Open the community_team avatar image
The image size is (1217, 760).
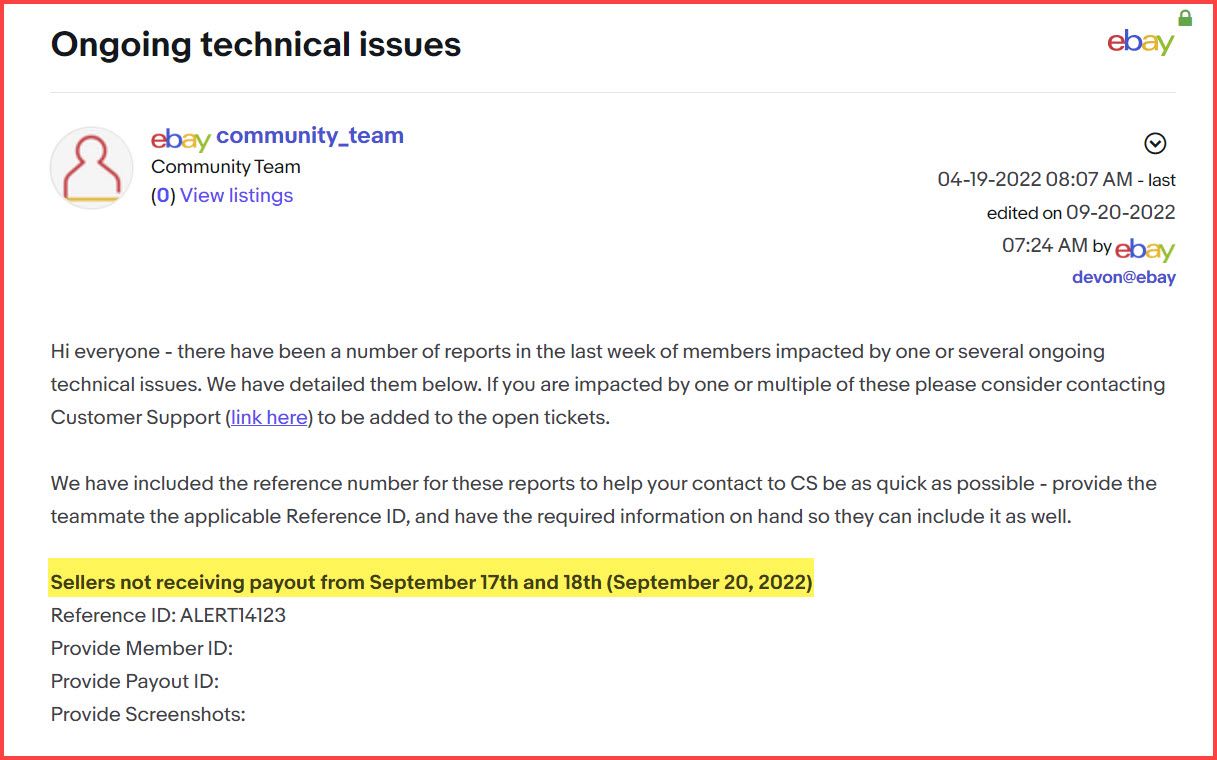[92, 168]
